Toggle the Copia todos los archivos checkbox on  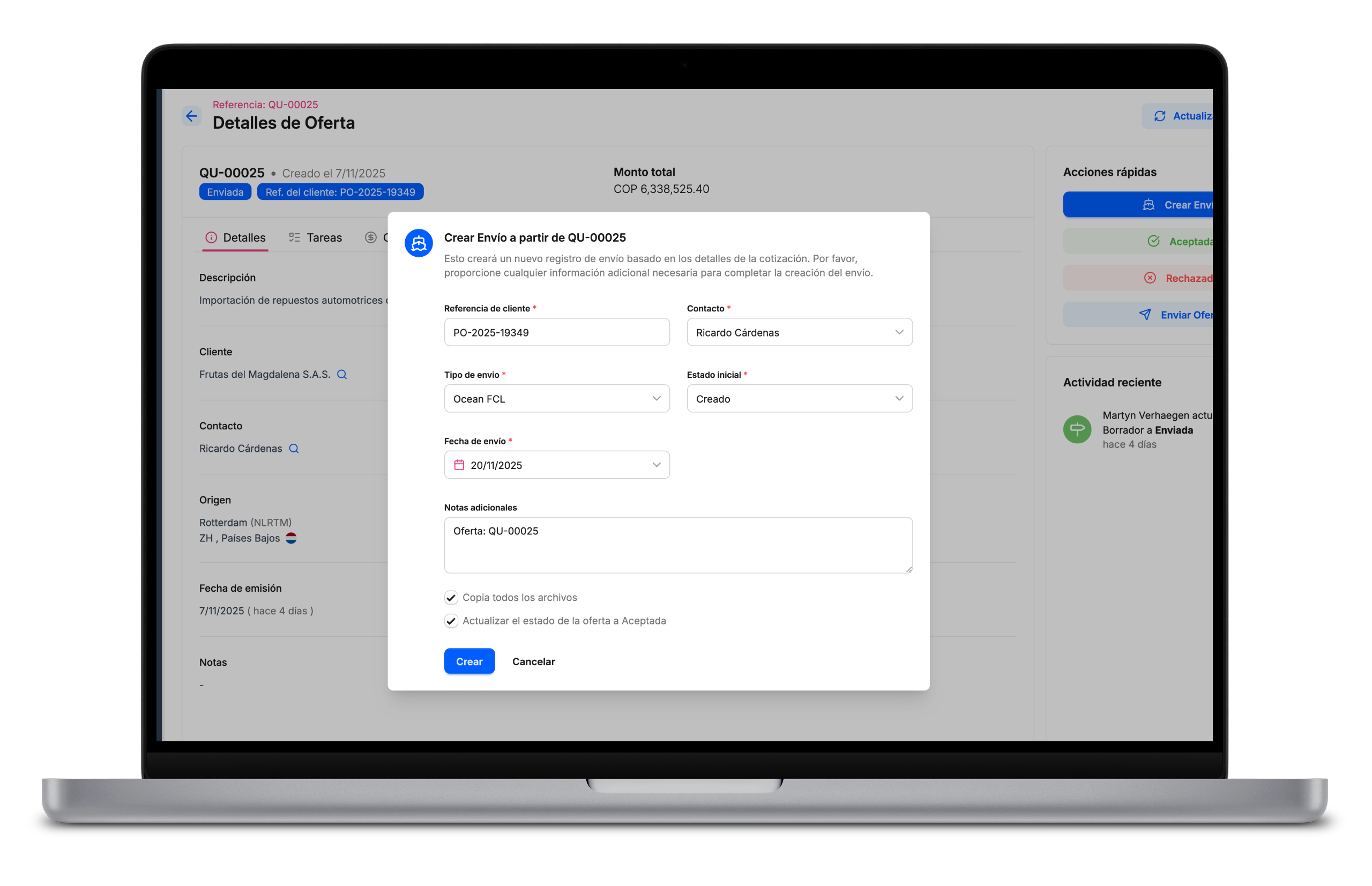click(x=451, y=598)
